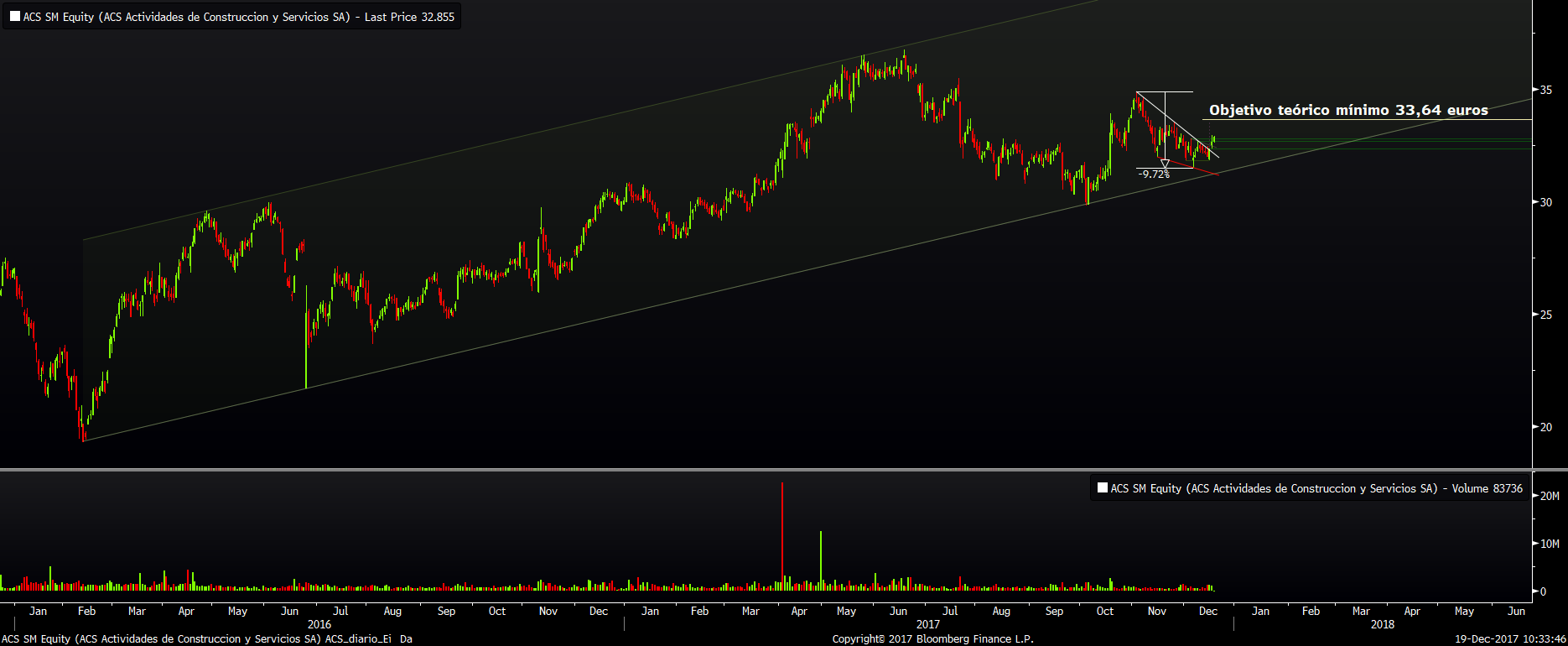The width and height of the screenshot is (1568, 646).
Task: Click the Sep 2016 month label
Action: pos(446,611)
